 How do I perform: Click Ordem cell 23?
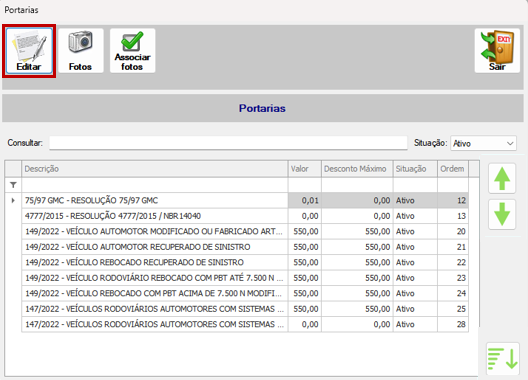(x=453, y=278)
